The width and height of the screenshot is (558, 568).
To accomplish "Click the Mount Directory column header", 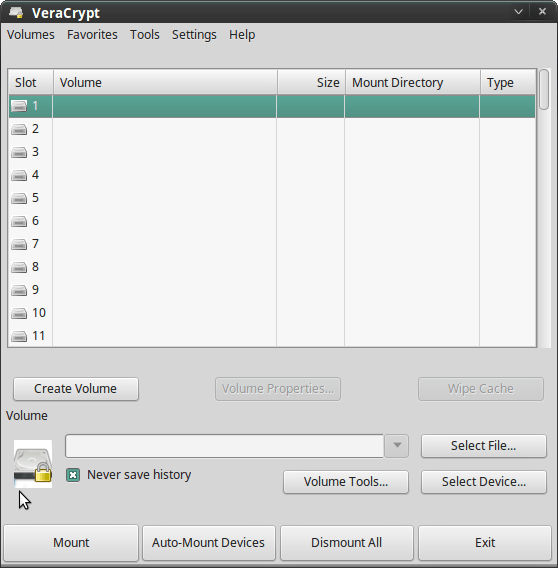I will (x=413, y=83).
